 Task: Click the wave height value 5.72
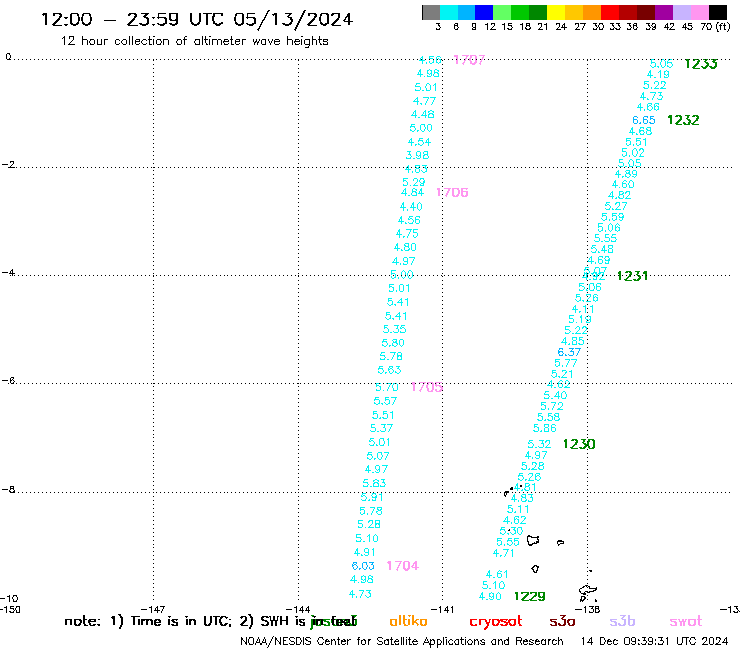[x=552, y=406]
